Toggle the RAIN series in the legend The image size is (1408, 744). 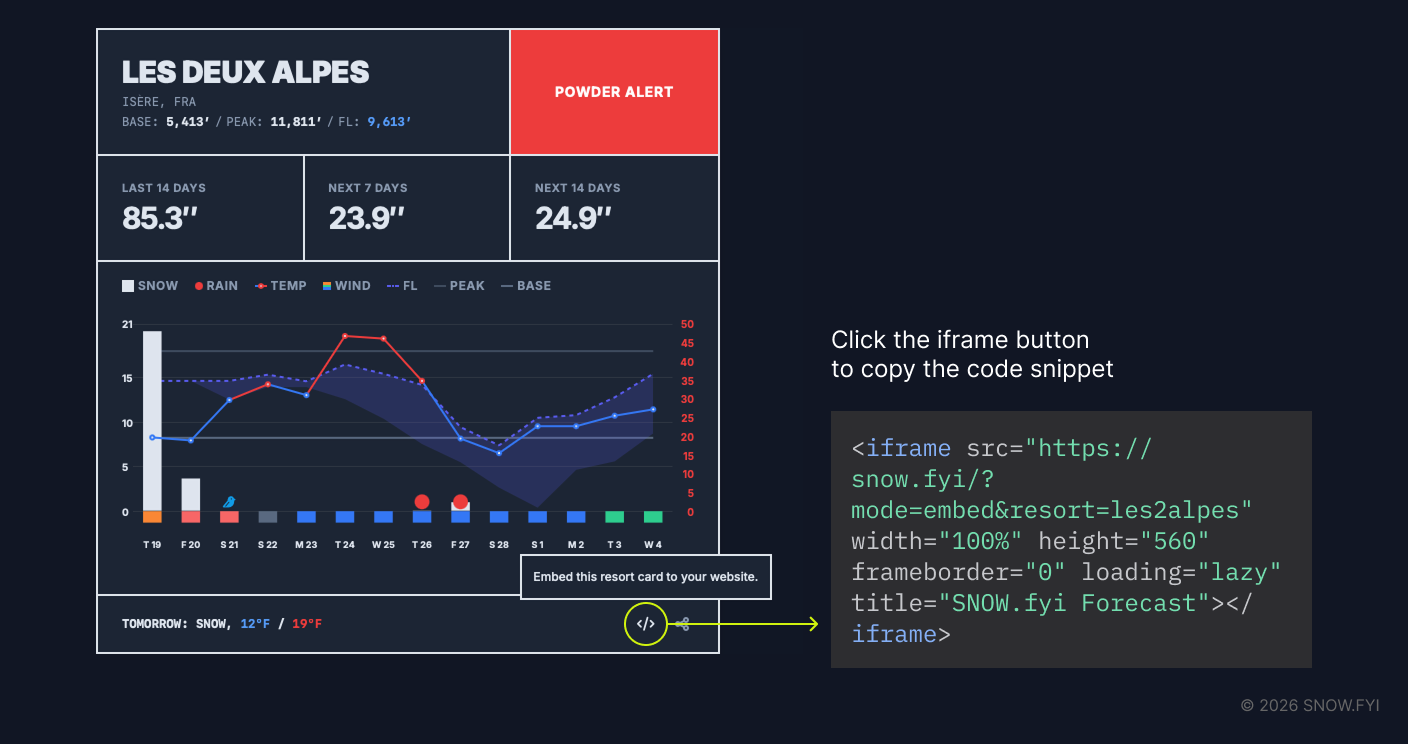click(216, 286)
